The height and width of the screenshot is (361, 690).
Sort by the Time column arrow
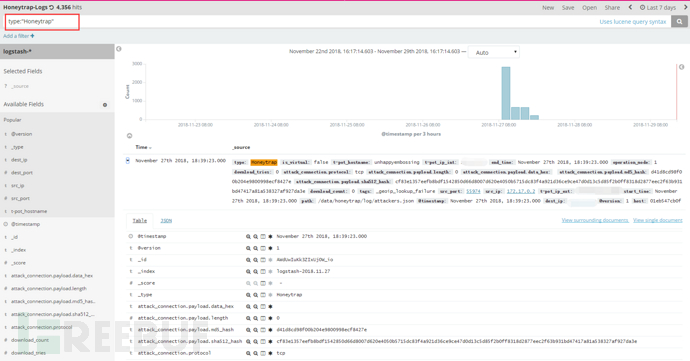[x=150, y=147]
